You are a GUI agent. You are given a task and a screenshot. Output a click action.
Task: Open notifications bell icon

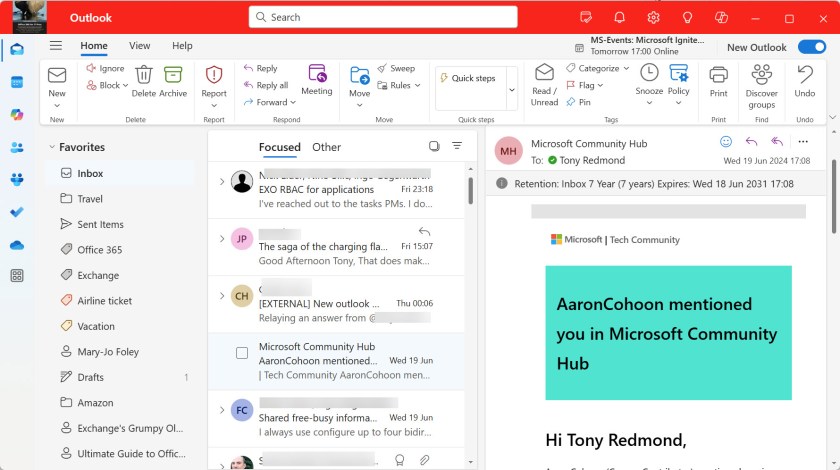click(x=619, y=18)
